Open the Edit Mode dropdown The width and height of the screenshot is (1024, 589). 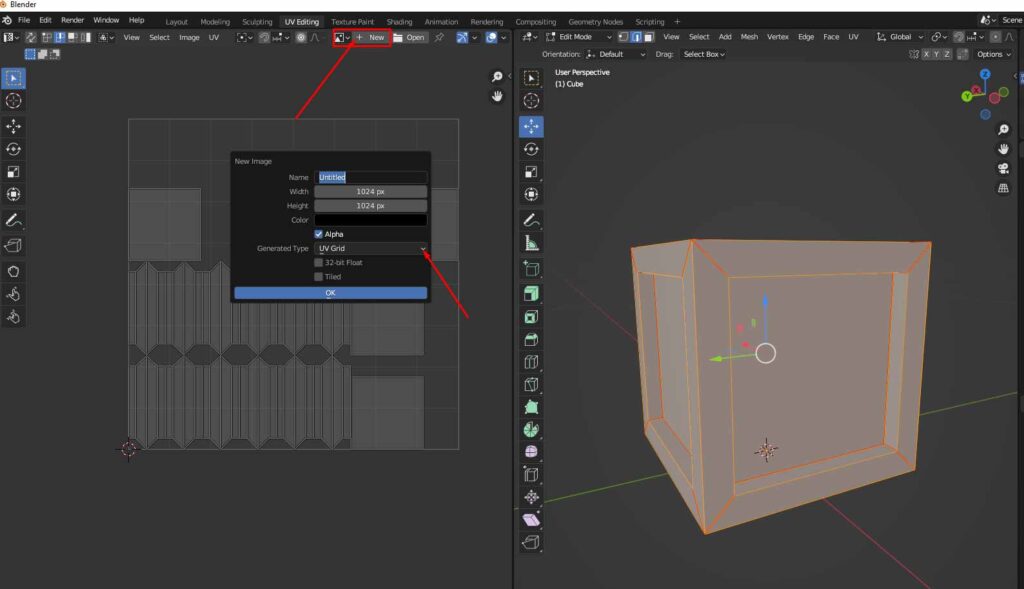pyautogui.click(x=579, y=37)
